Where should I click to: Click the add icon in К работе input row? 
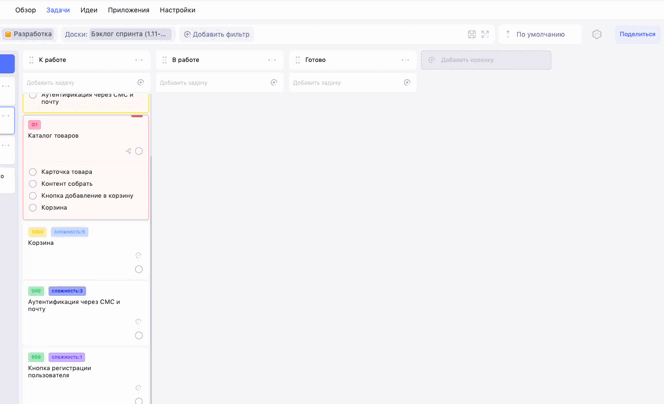click(140, 83)
